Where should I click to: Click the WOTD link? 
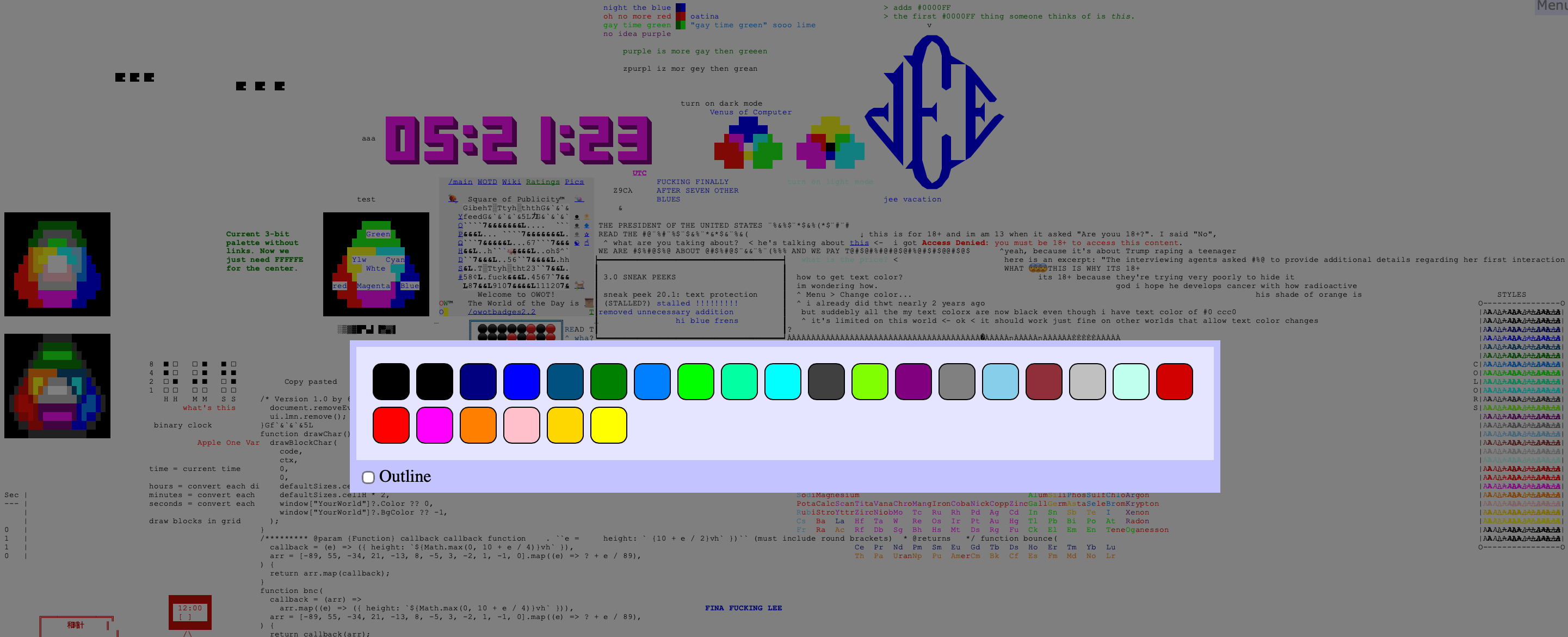click(487, 181)
